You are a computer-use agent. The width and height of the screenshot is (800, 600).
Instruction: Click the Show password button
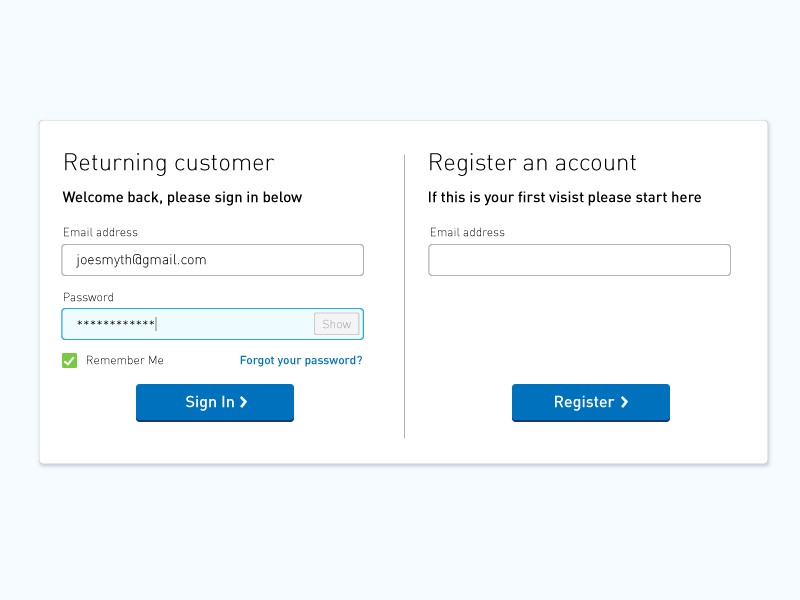click(336, 324)
